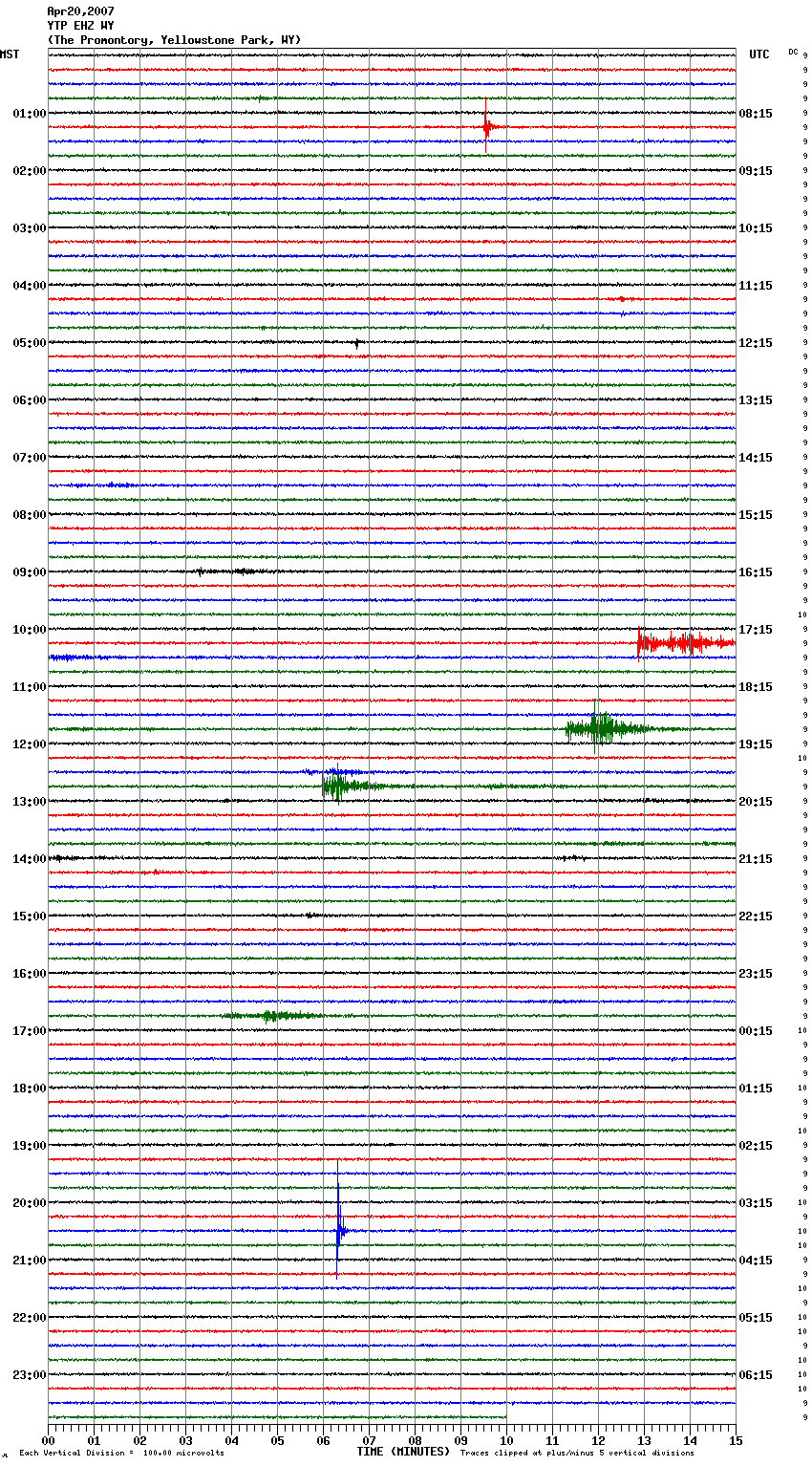Select the 20:00 MST time label

coord(30,1203)
